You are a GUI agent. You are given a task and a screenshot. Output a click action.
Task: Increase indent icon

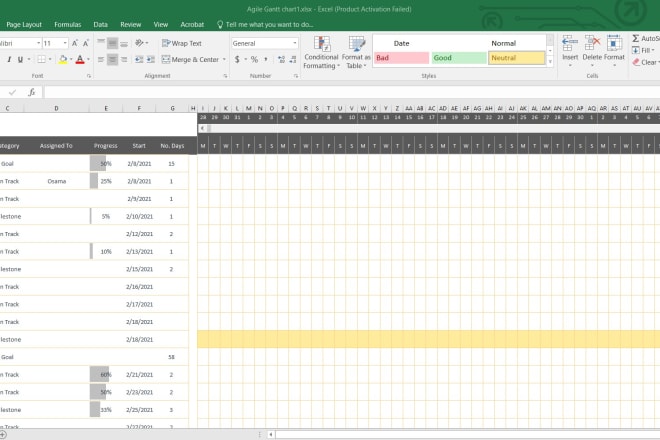coord(151,59)
